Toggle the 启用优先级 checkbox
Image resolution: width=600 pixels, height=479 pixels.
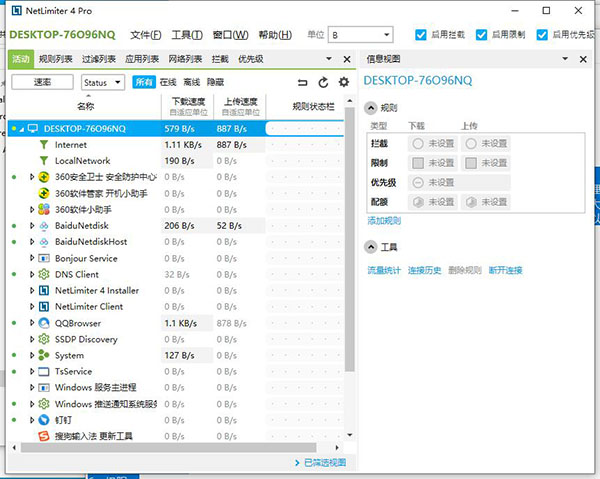[x=542, y=35]
